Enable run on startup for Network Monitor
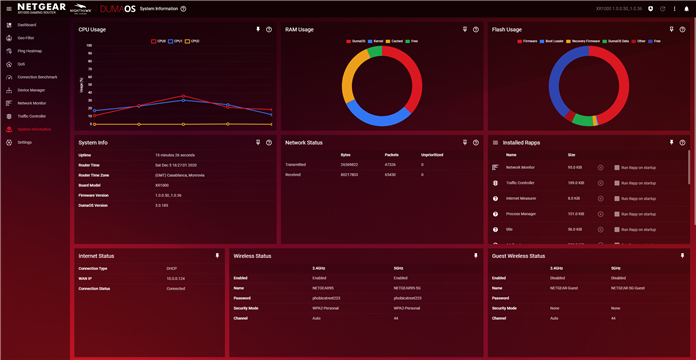The height and width of the screenshot is (360, 696). click(x=617, y=168)
